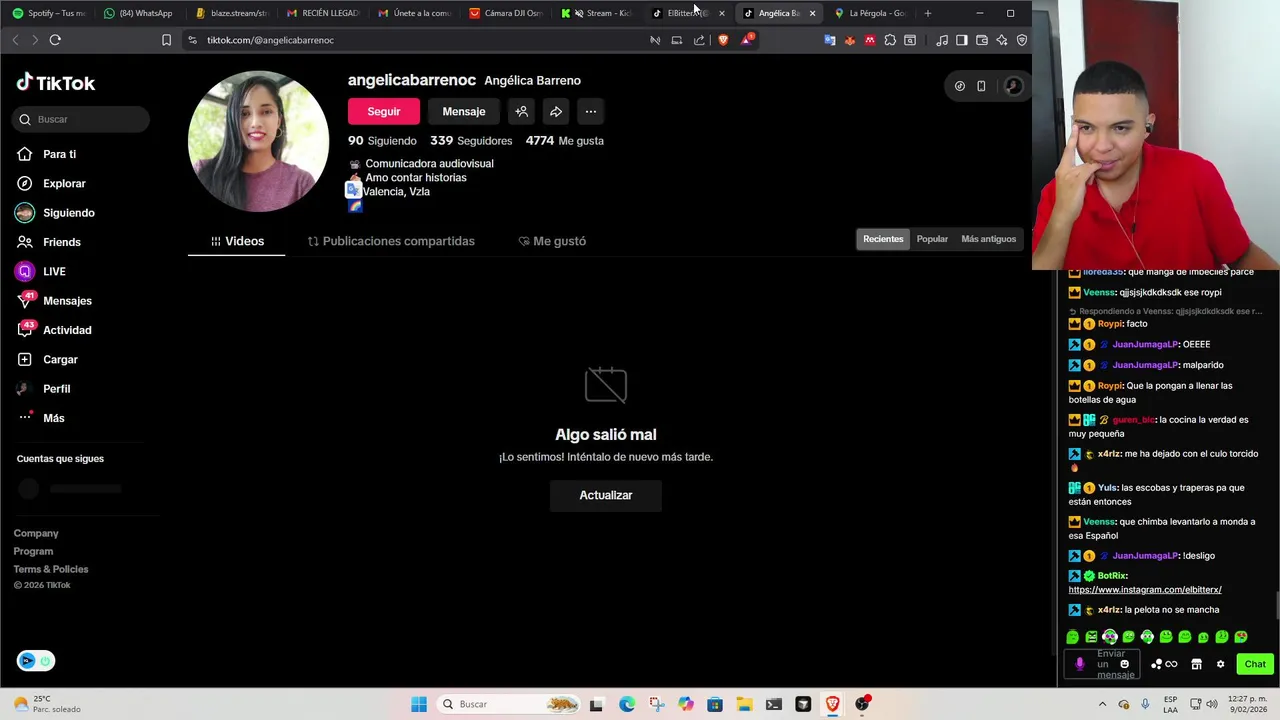
Task: Click the add-friend icon beside Mensaje
Action: coord(521,112)
